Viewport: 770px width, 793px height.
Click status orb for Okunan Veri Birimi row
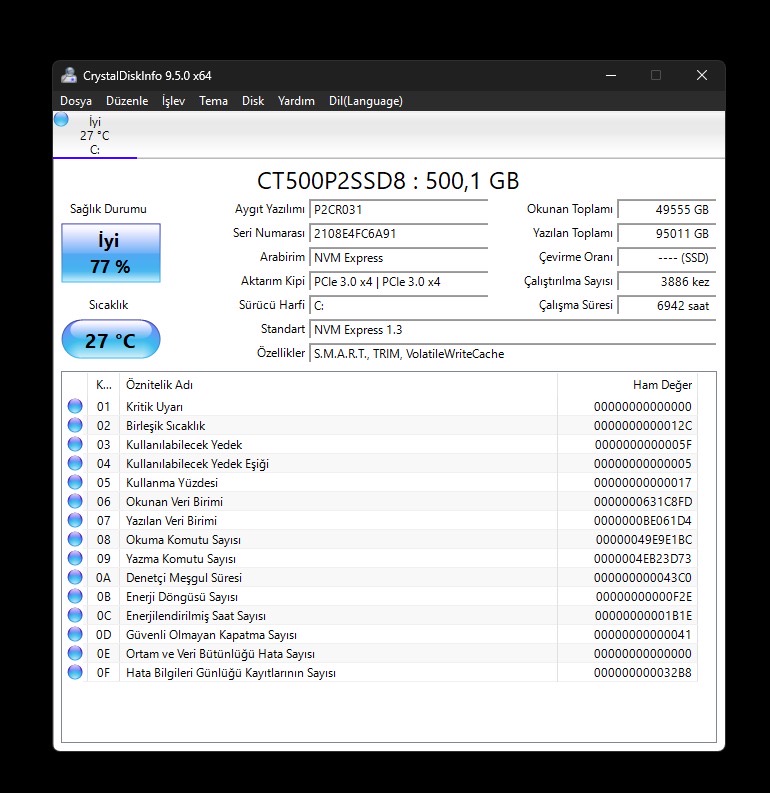[x=75, y=501]
